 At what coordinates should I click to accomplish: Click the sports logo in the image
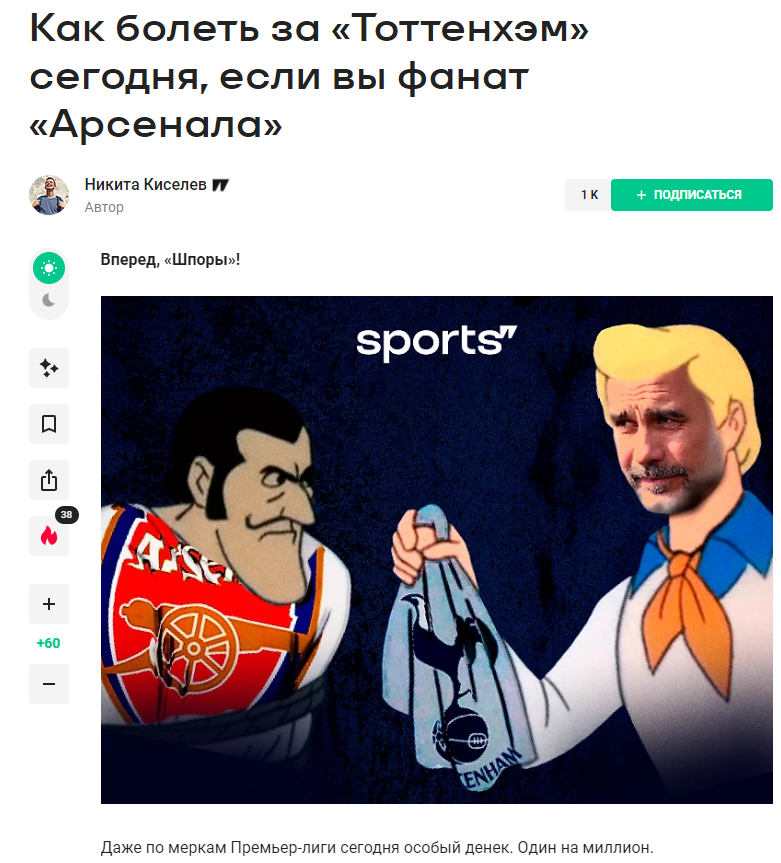[x=436, y=342]
